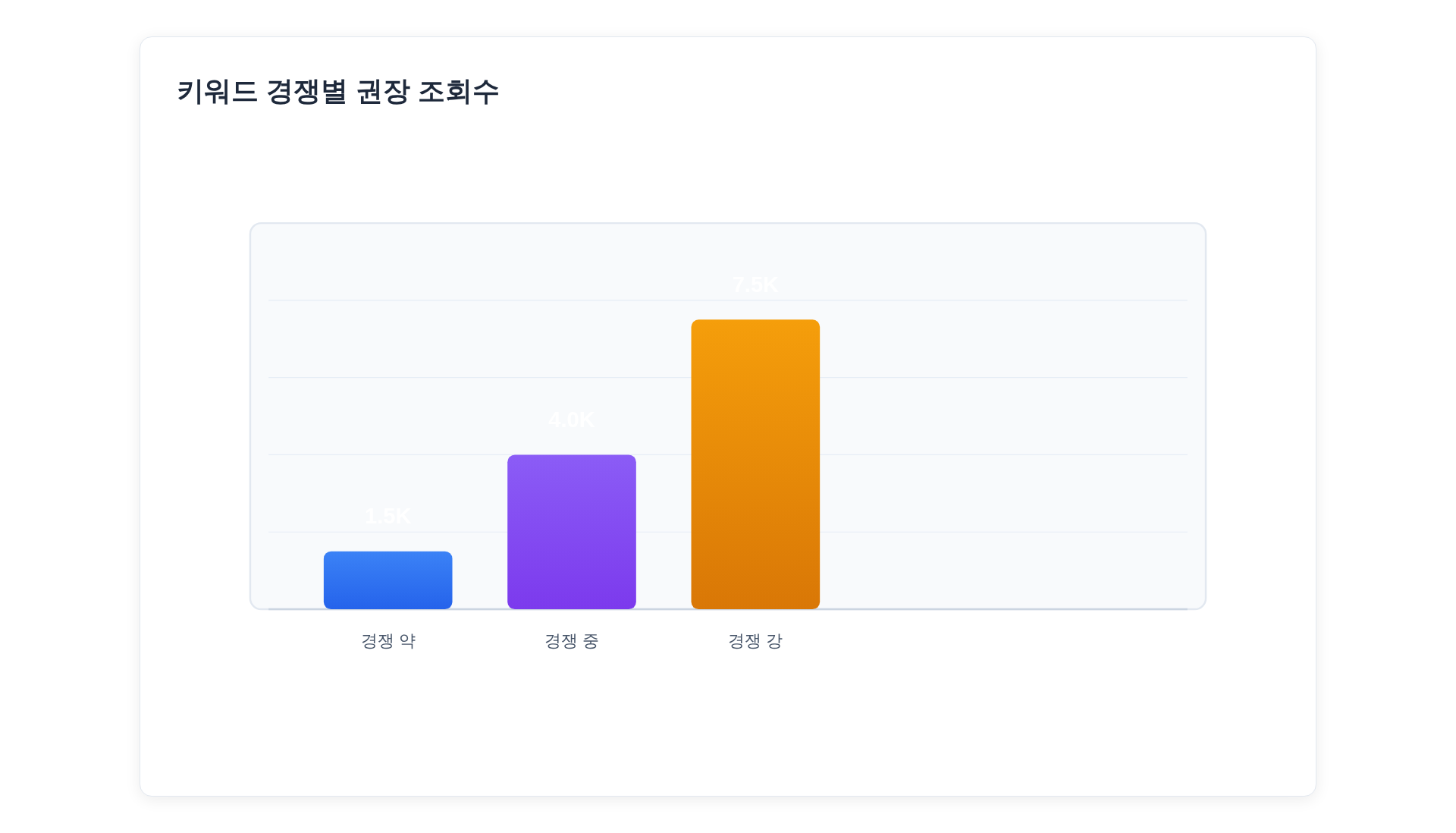This screenshot has width=1456, height=833.
Task: Select the 7.5K value label
Action: pyautogui.click(x=755, y=284)
